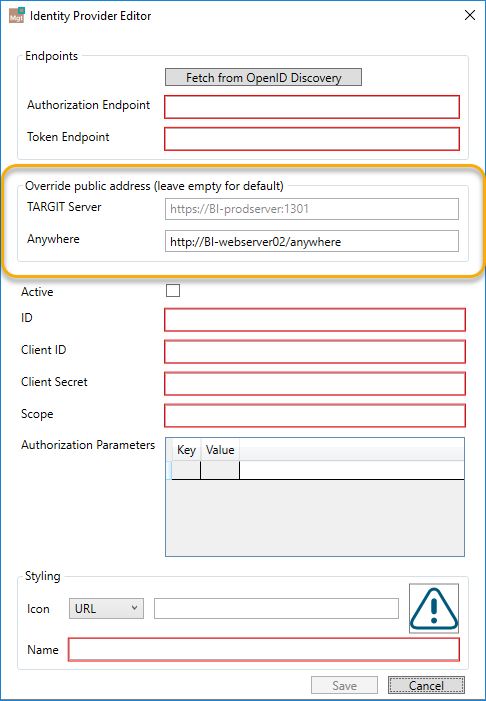The width and height of the screenshot is (486, 701).
Task: Close the Identity Provider Editor dialog
Action: [469, 15]
